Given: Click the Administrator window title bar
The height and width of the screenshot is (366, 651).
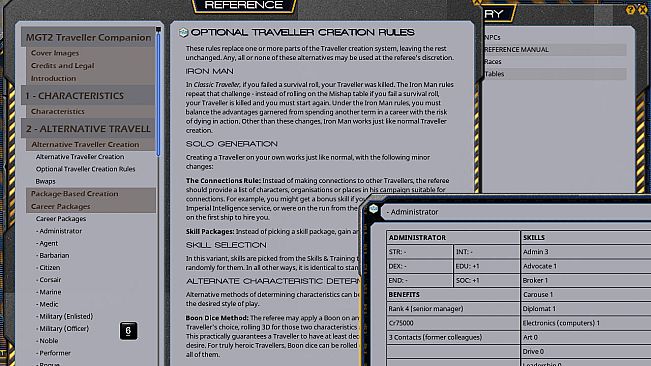Looking at the screenshot, I should coord(515,212).
